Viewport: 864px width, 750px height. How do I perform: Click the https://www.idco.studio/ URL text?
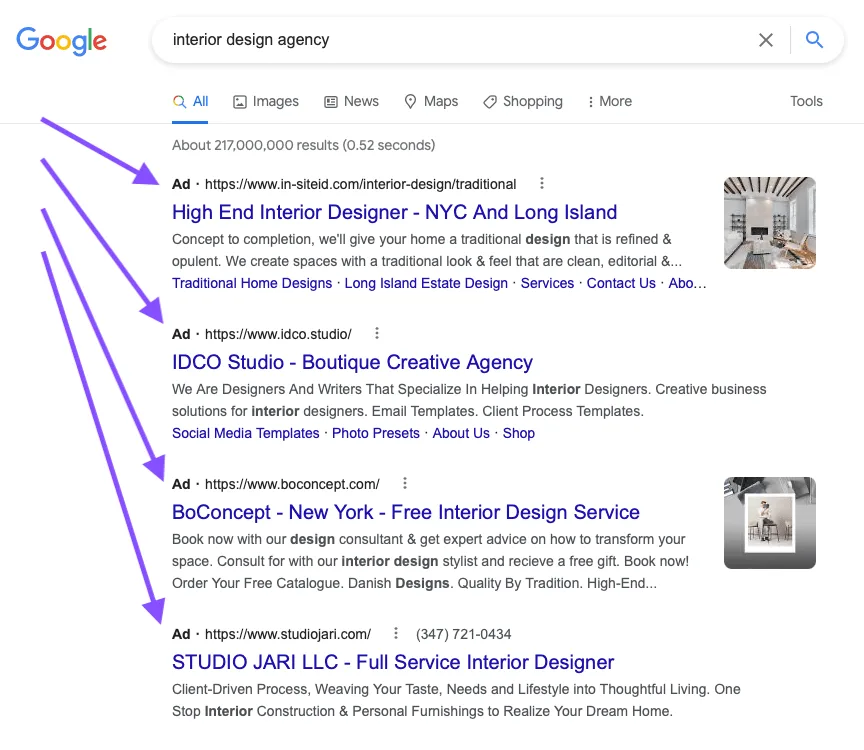point(278,334)
